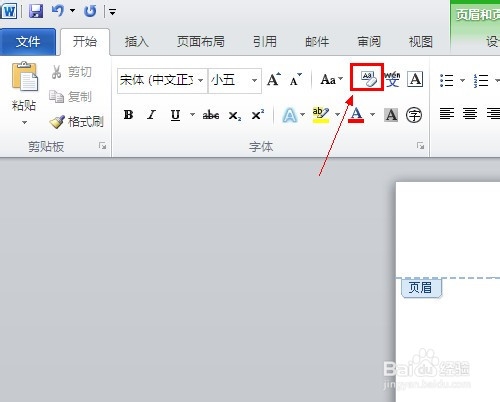Click the Word application icon in title bar
Screen dimensions: 500x402
click(9, 12)
